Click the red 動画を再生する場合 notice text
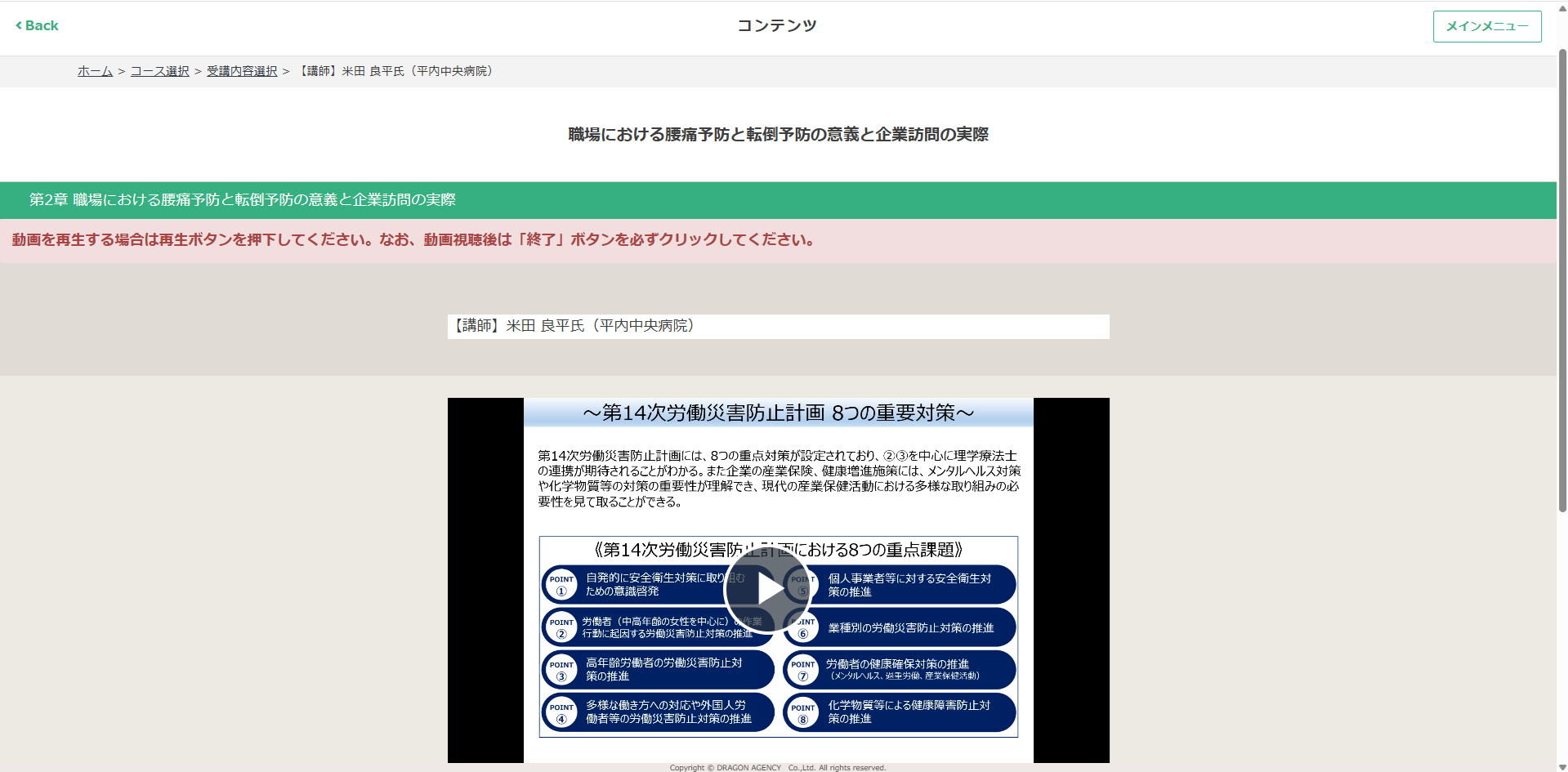This screenshot has width=1568, height=772. (413, 240)
